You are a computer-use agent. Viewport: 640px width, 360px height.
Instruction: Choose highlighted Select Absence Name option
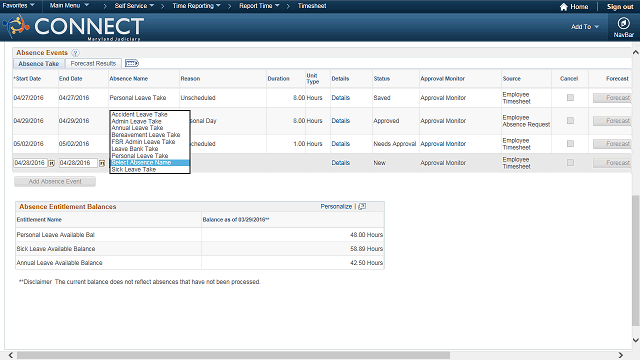149,162
